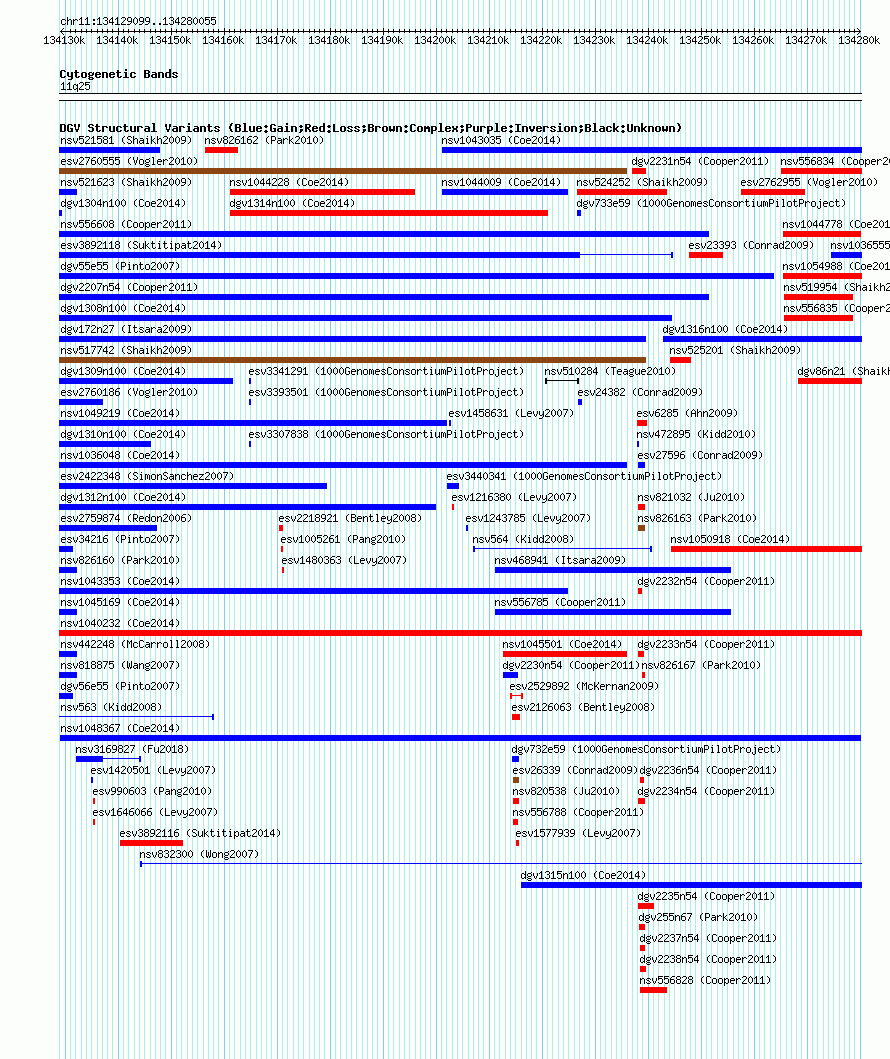Open variant nsv1043035 (Coe2014)
Viewport: 890px width, 1059px height.
pyautogui.click(x=501, y=140)
